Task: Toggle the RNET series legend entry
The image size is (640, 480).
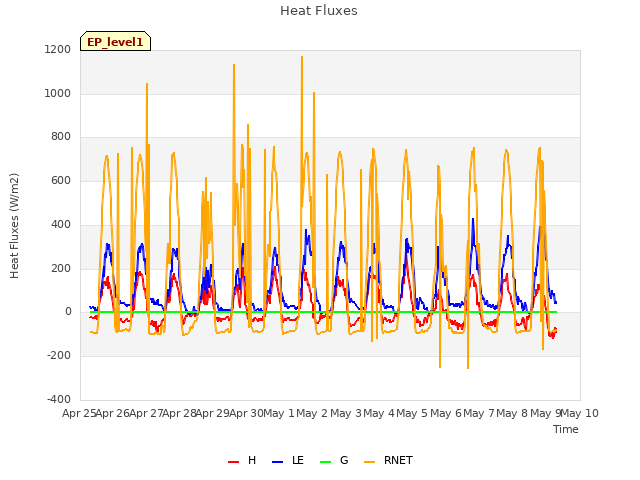Action: 388,460
